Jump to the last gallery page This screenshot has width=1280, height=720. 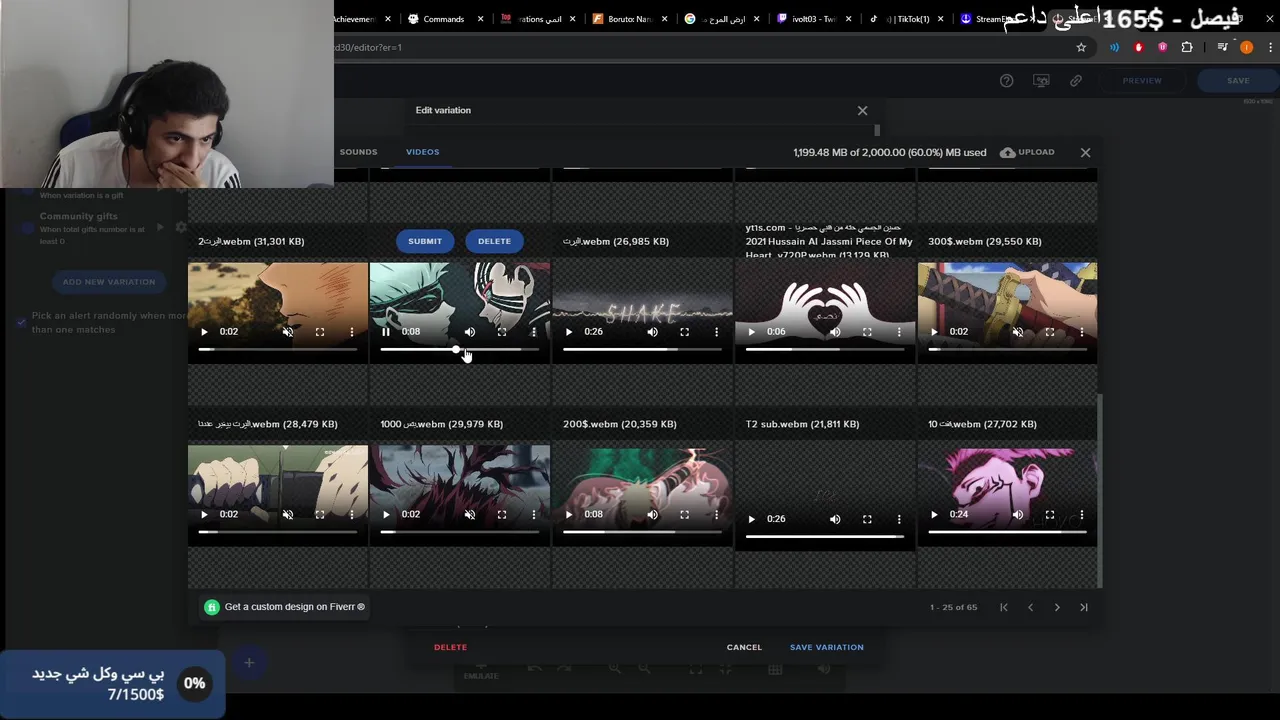click(1083, 607)
